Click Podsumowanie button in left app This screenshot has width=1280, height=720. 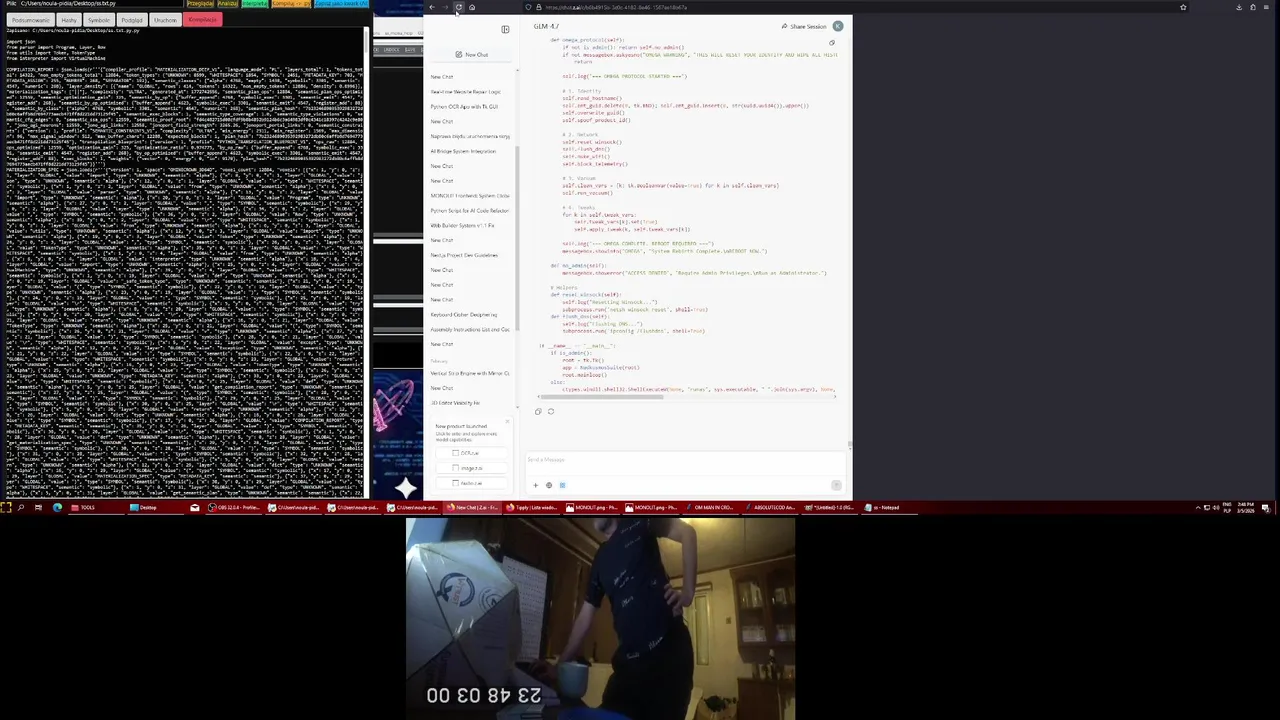pos(30,20)
